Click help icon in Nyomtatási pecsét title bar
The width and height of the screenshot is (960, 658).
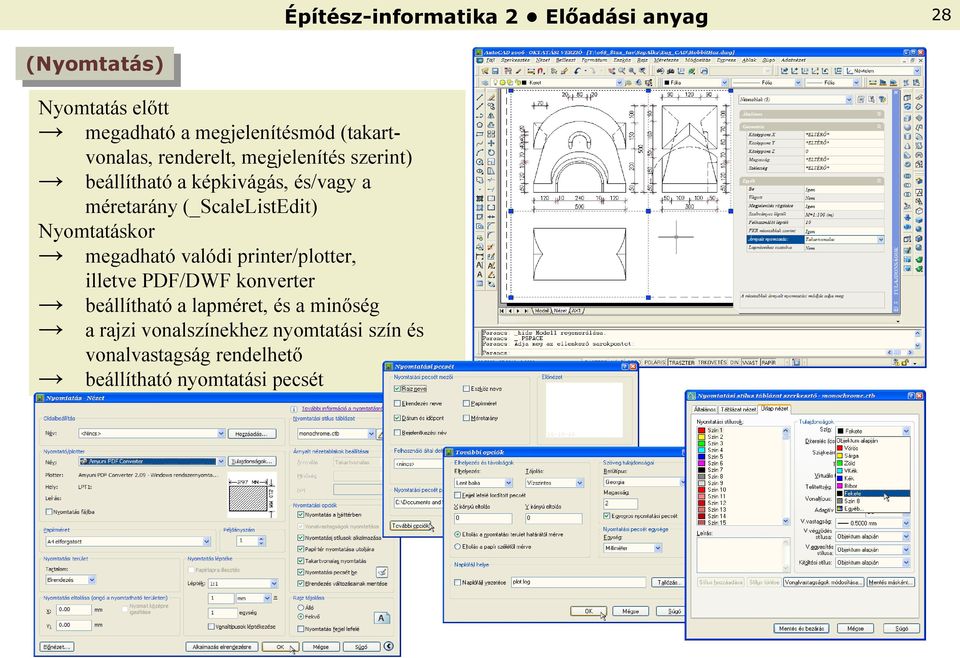click(x=624, y=366)
